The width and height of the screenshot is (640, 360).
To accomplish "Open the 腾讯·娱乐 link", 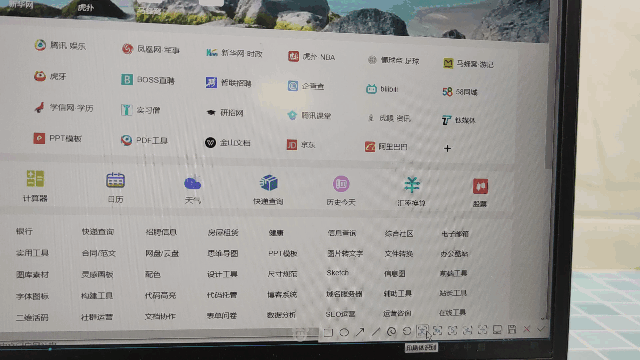I will (60, 45).
